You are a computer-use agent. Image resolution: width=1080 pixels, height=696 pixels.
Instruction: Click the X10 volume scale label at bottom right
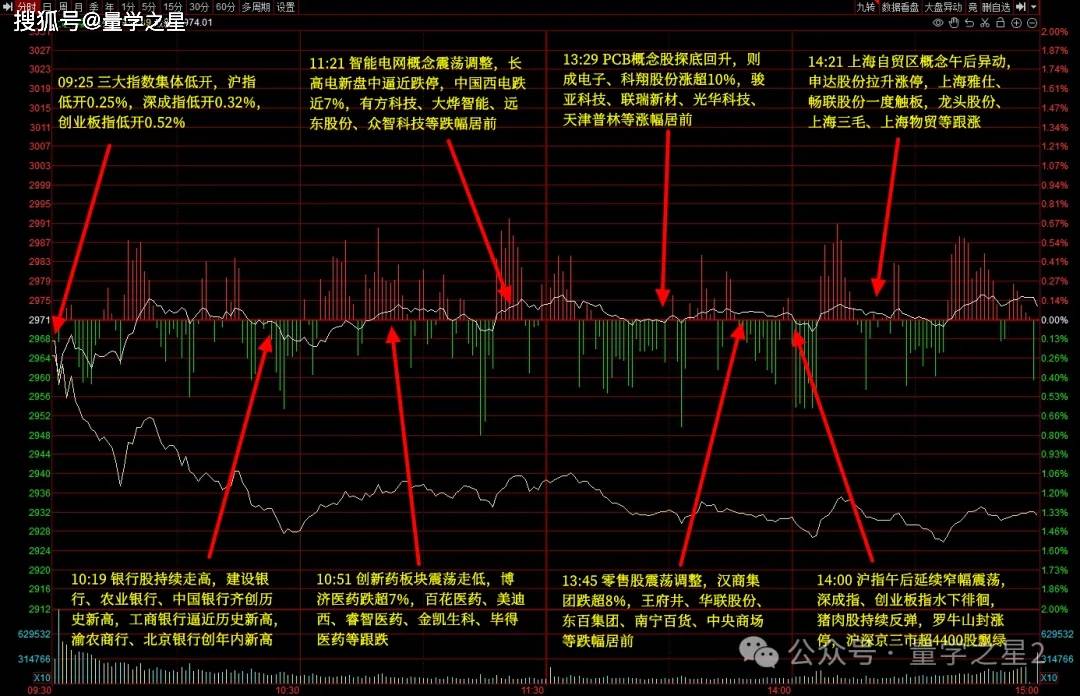(x=1048, y=678)
